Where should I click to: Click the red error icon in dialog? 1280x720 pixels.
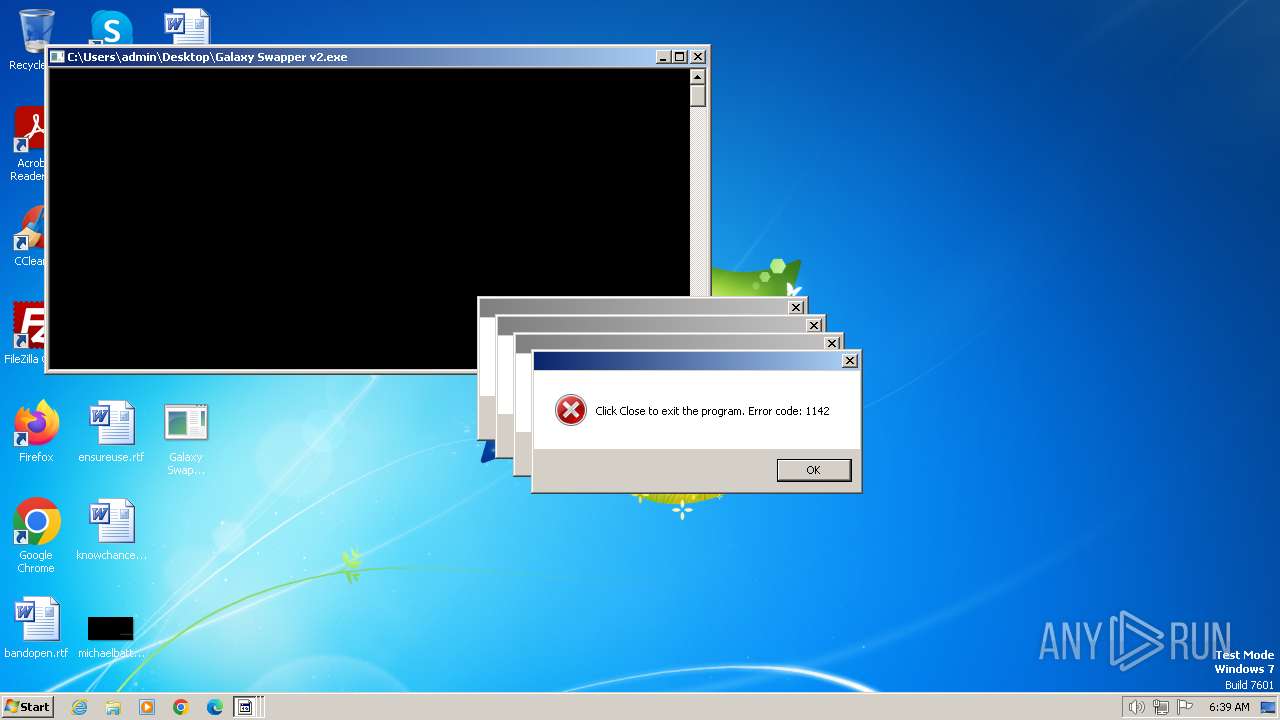tap(570, 410)
